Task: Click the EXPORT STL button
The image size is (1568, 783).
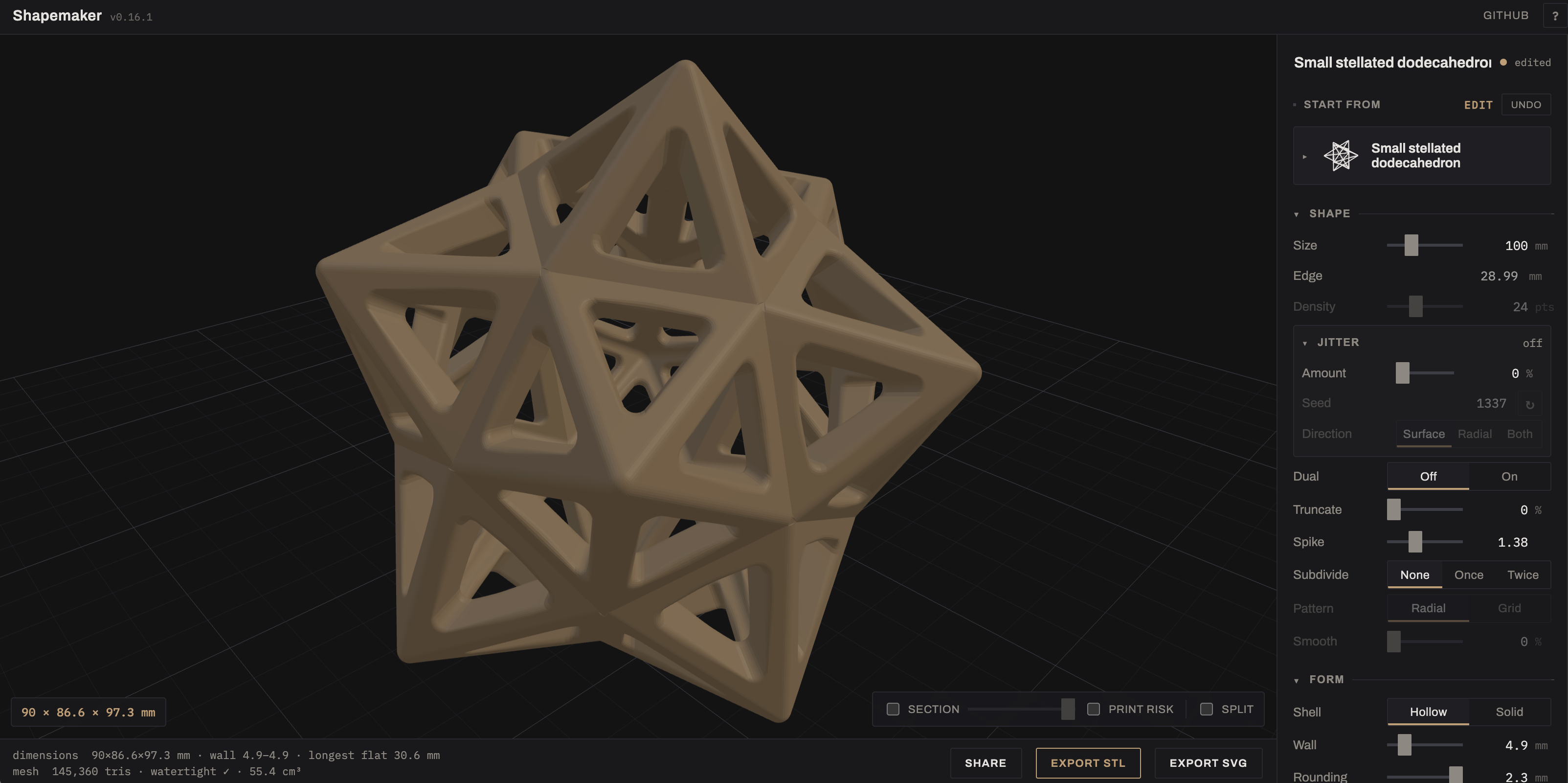Action: pos(1088,763)
